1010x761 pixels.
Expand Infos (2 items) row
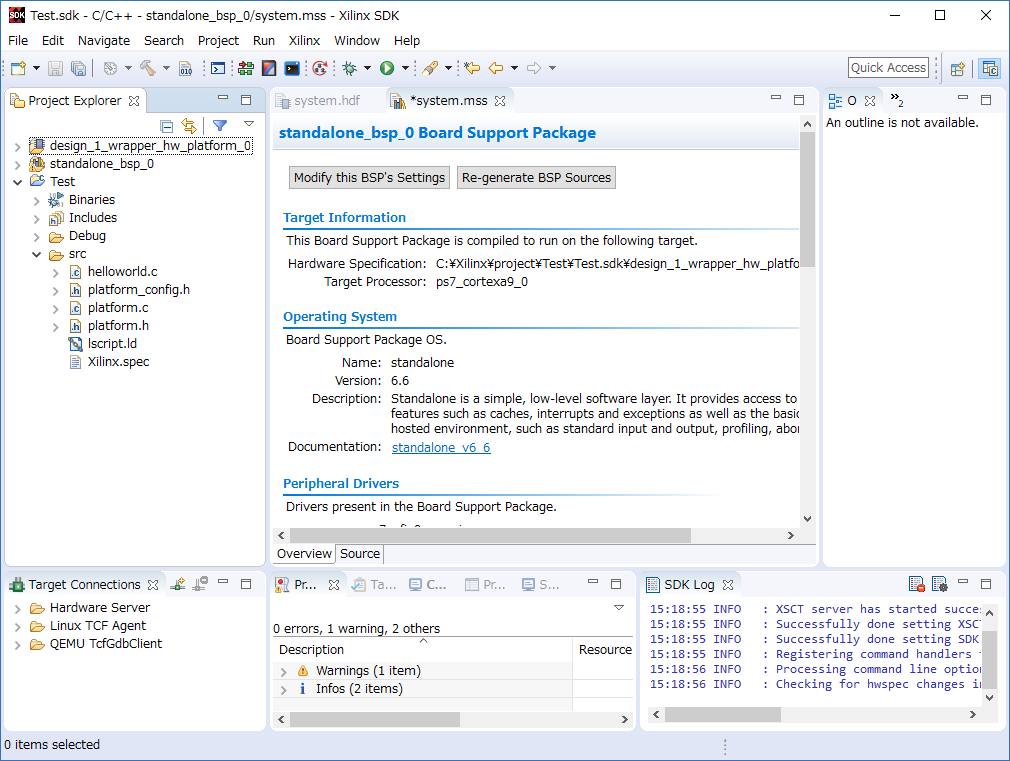click(283, 689)
